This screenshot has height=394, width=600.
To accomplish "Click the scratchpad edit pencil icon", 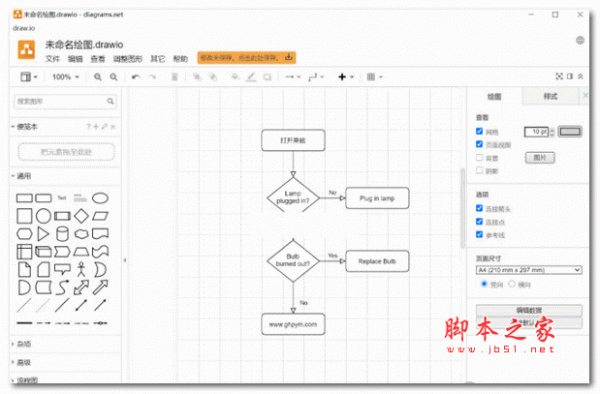I will [104, 127].
